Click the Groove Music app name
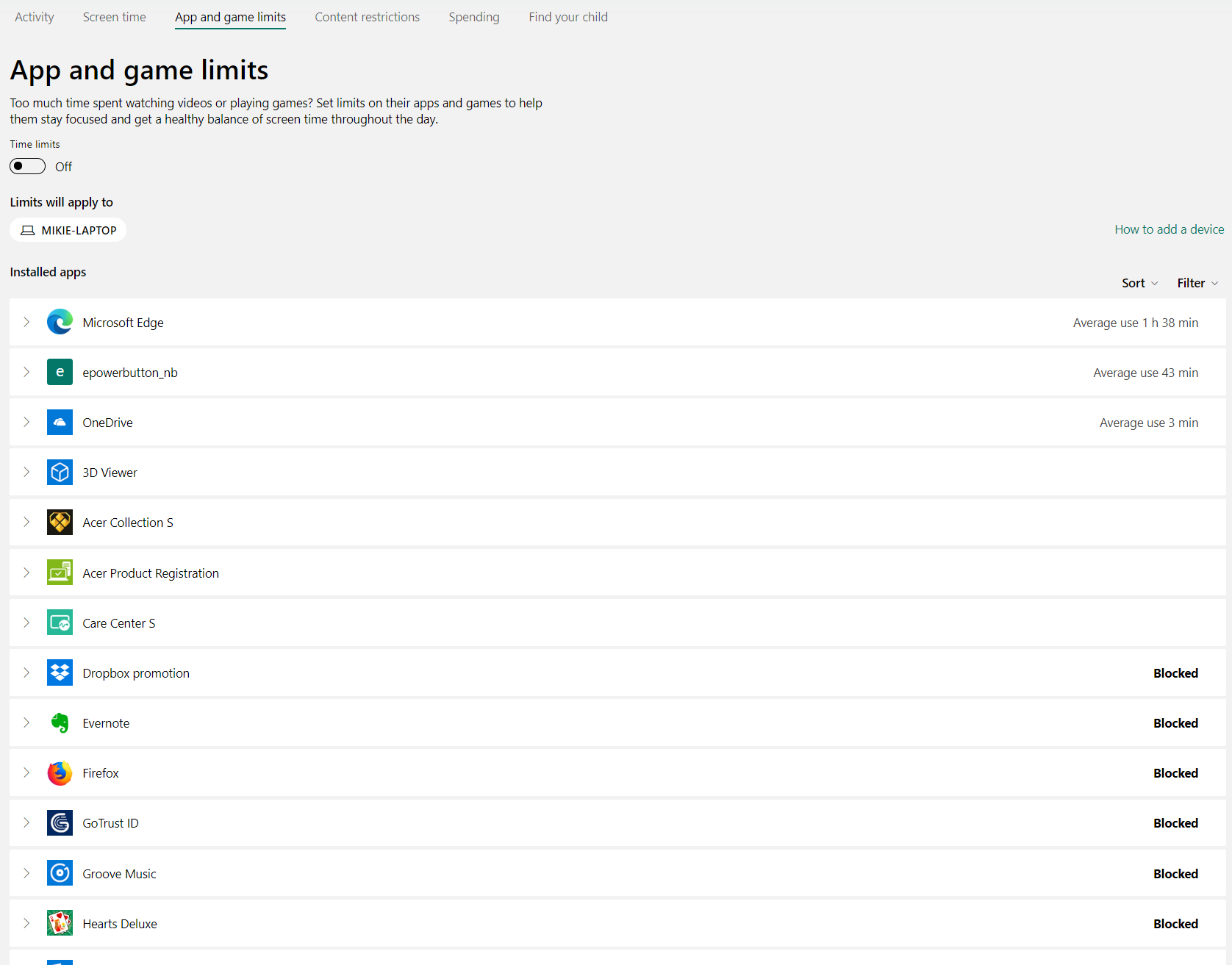The width and height of the screenshot is (1232, 965). 119,874
